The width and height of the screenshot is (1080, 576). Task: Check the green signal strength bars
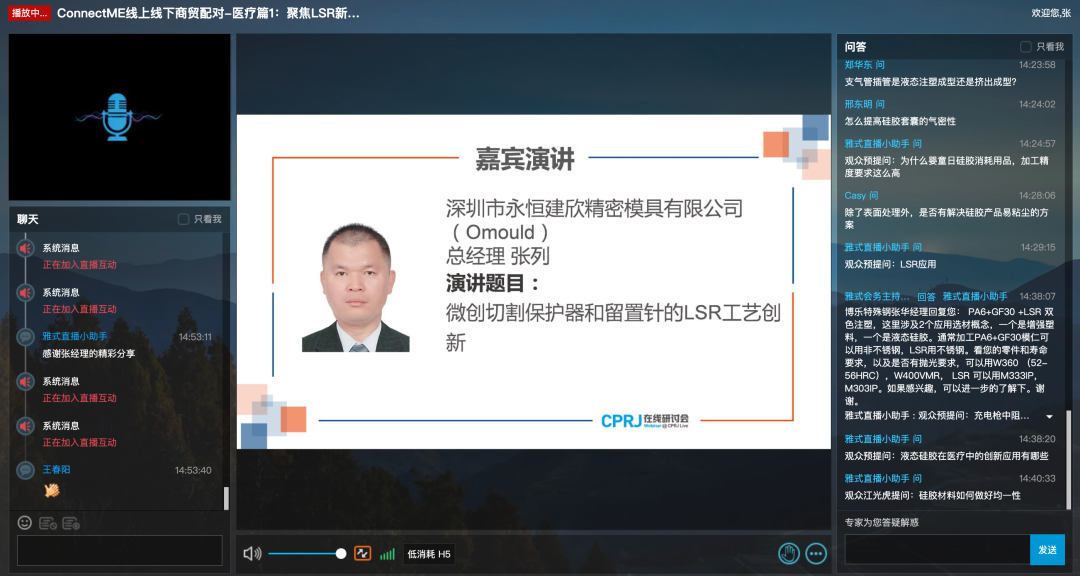pyautogui.click(x=387, y=554)
